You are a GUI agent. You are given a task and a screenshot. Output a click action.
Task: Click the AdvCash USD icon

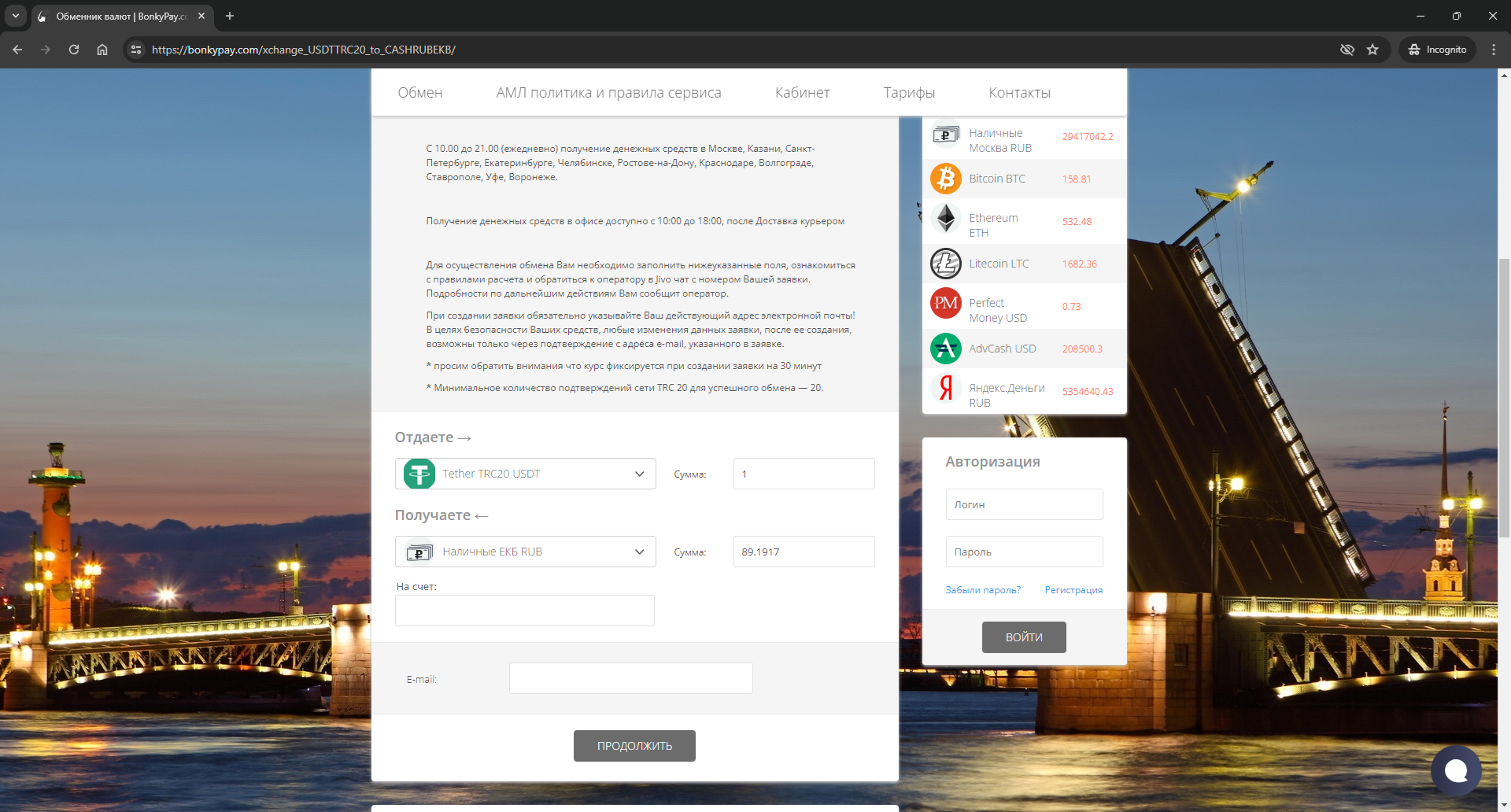click(x=945, y=349)
